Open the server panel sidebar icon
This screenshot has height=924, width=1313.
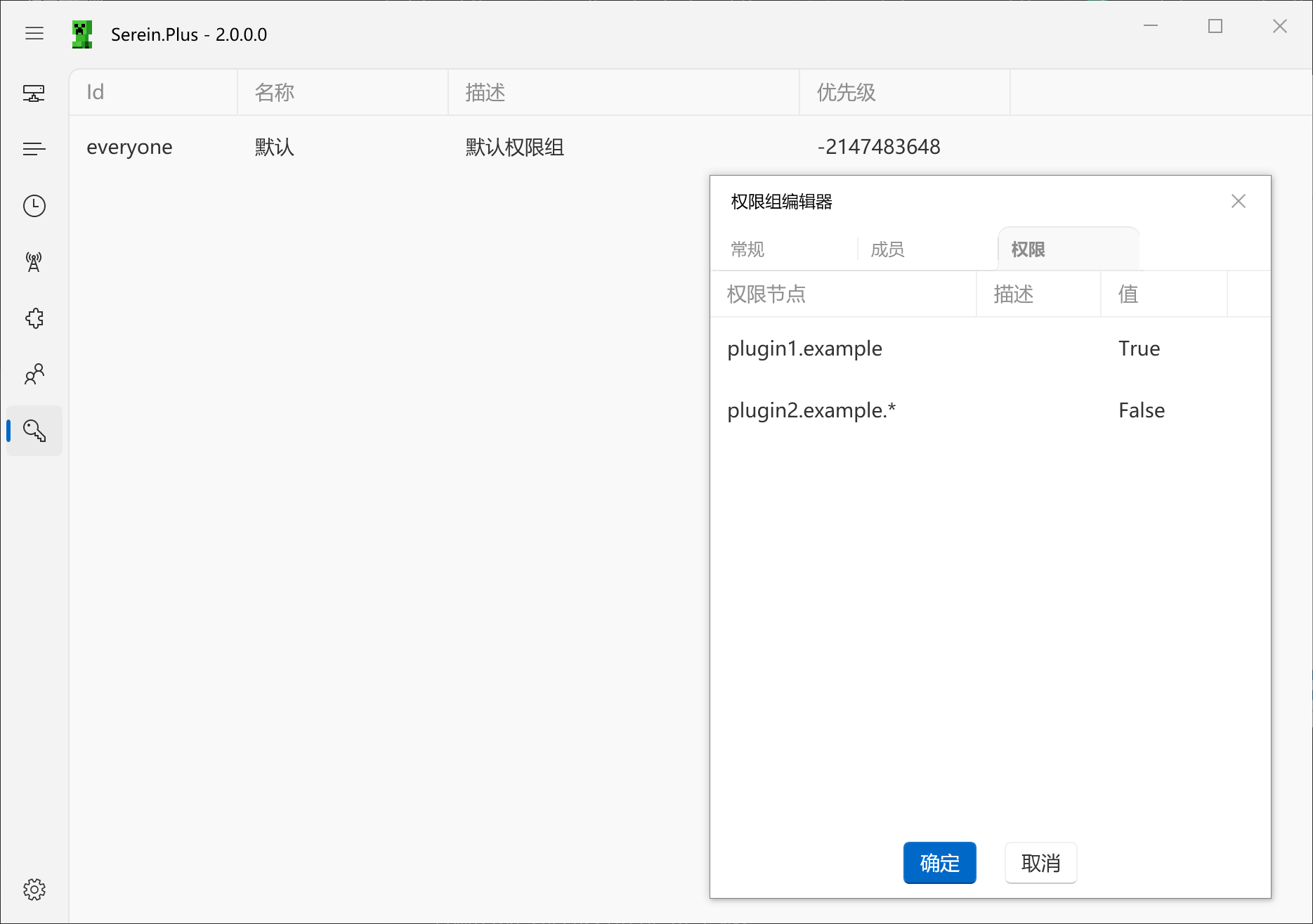(34, 93)
